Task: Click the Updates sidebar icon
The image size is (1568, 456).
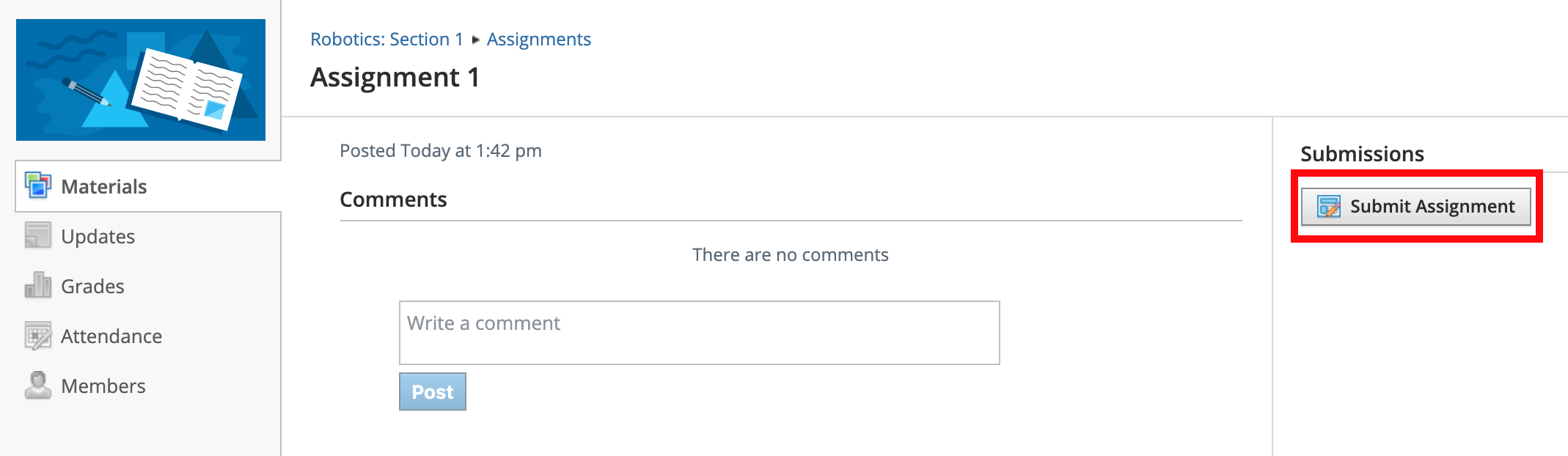Action: pyautogui.click(x=38, y=235)
